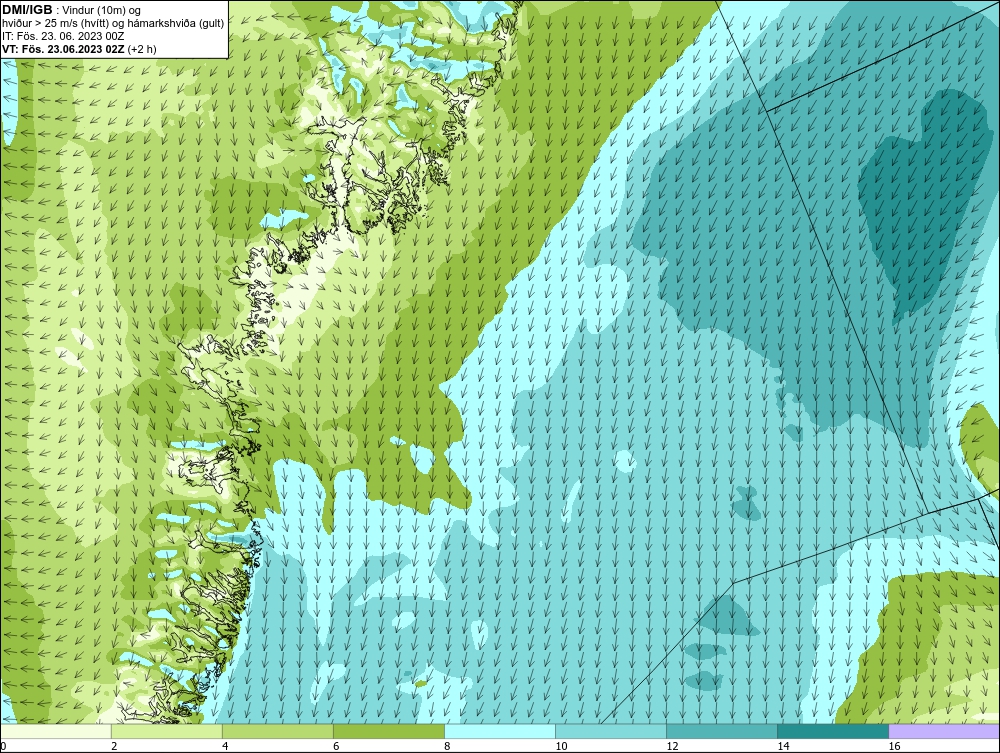Viewport: 1000px width, 753px height.
Task: Click the legend scale label '2'
Action: coord(114,746)
